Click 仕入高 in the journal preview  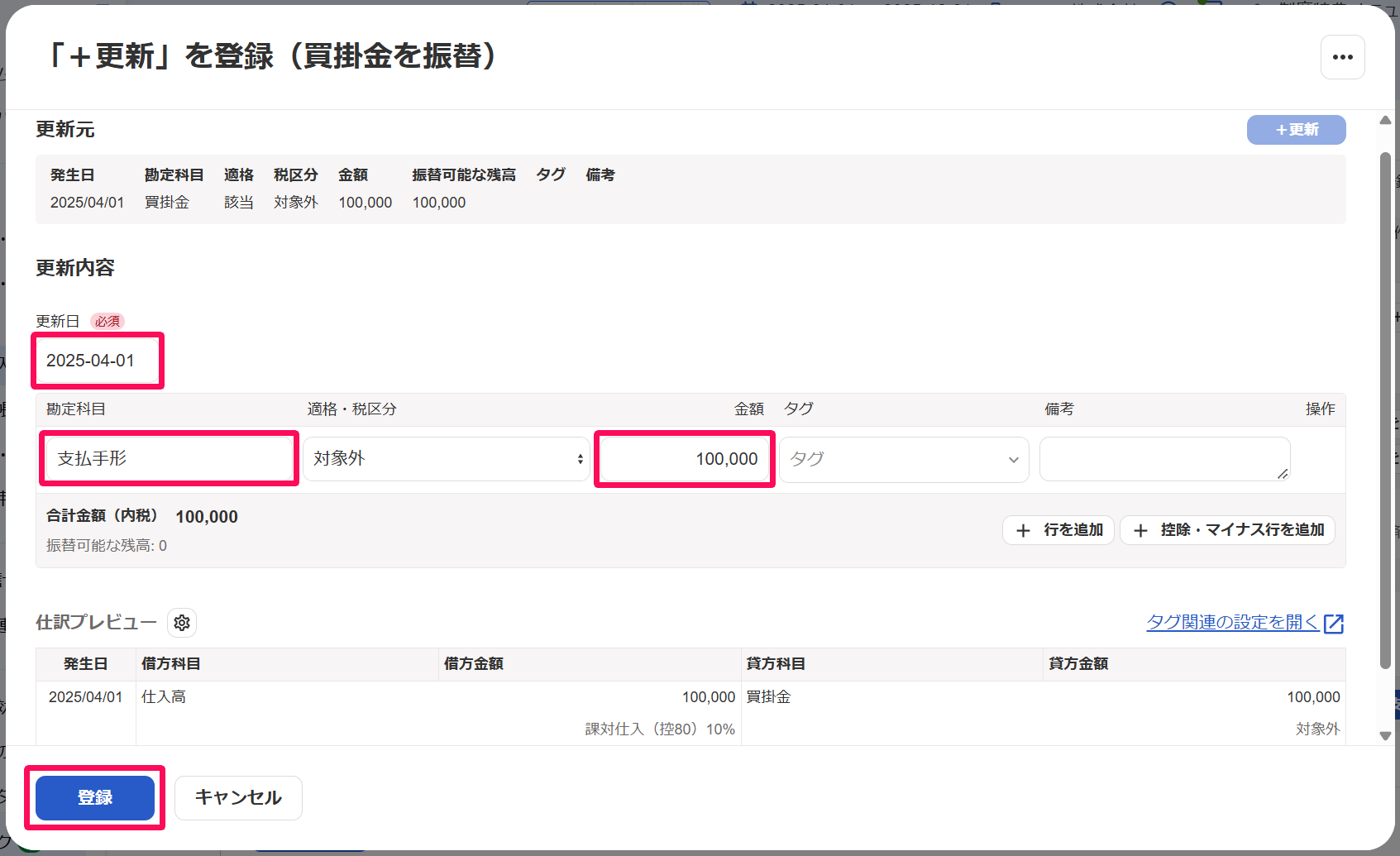tap(164, 697)
